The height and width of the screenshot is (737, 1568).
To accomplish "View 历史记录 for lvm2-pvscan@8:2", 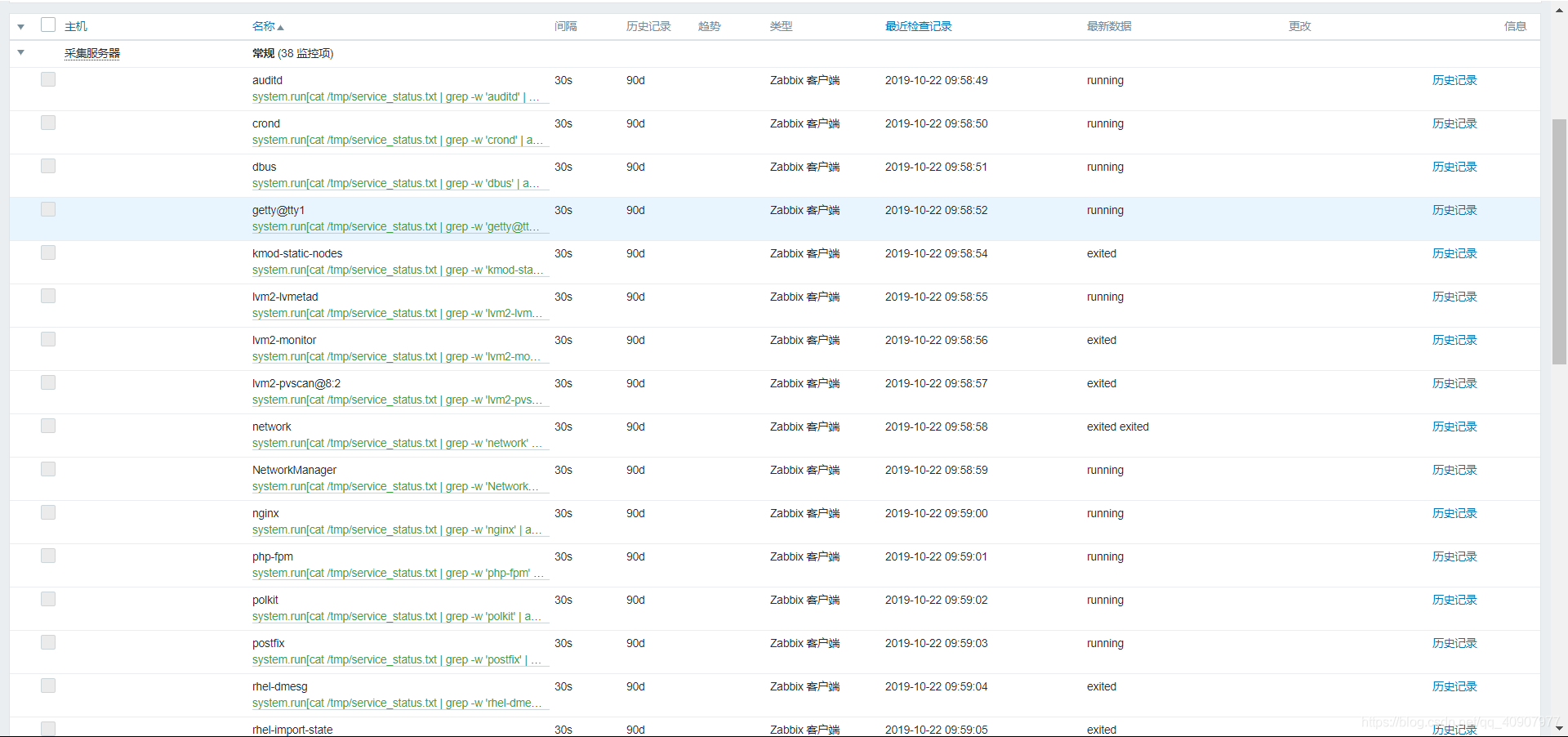I will click(x=1454, y=383).
